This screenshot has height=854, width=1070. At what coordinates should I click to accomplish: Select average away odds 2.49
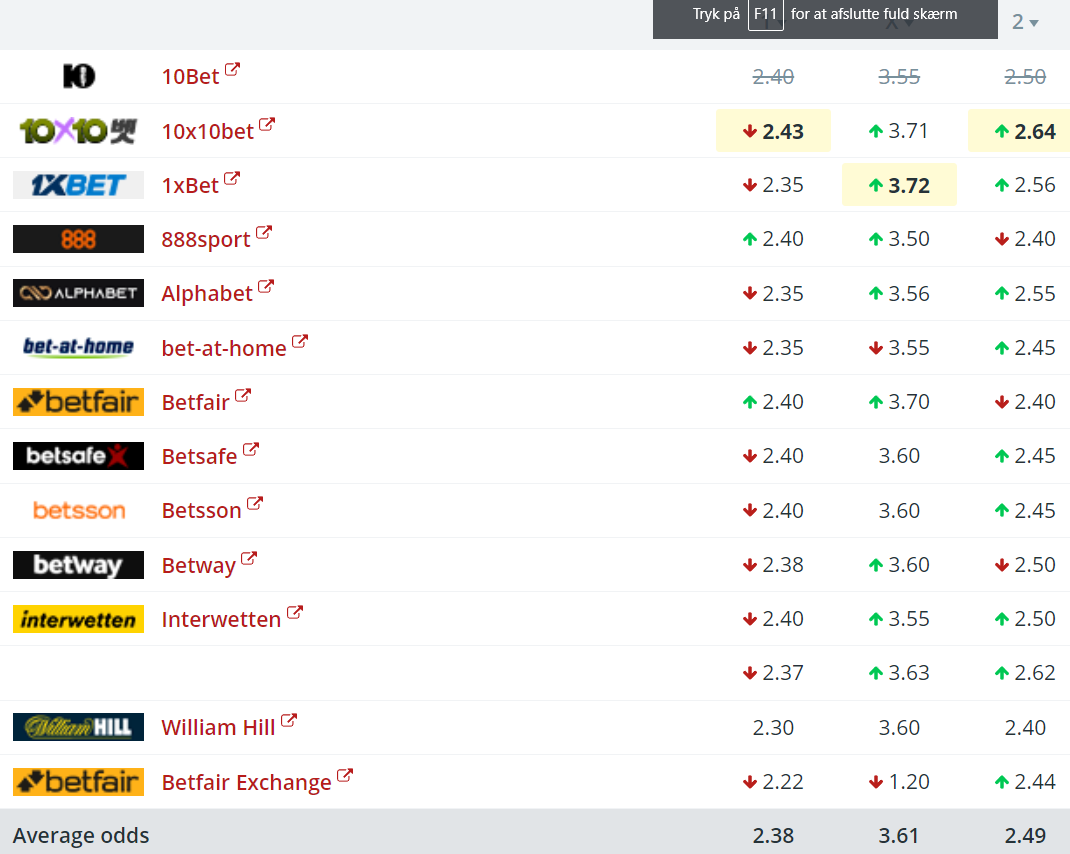click(x=1025, y=836)
